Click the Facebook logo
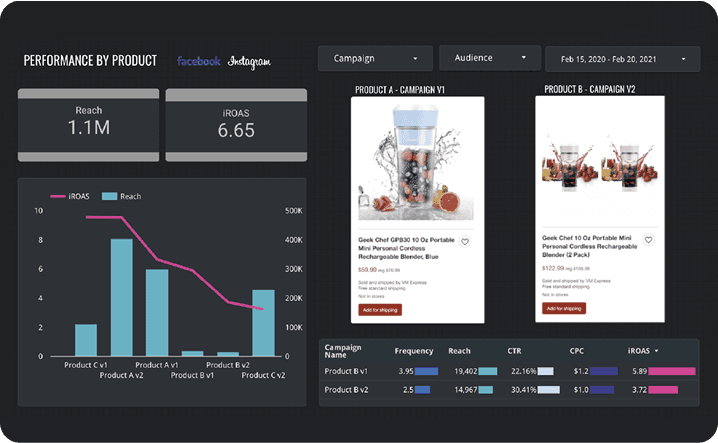This screenshot has width=718, height=443. [199, 61]
